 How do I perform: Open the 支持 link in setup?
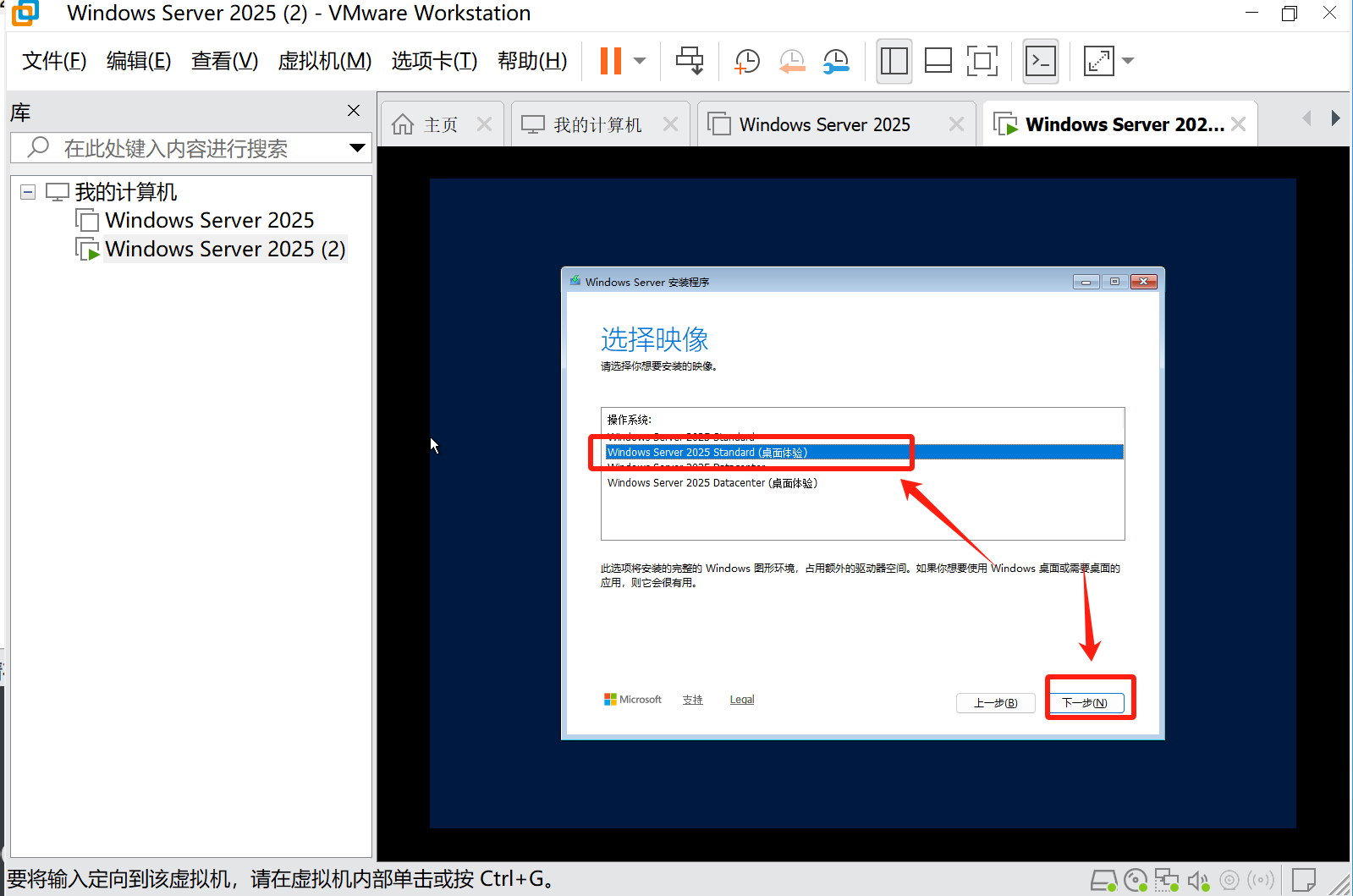693,700
